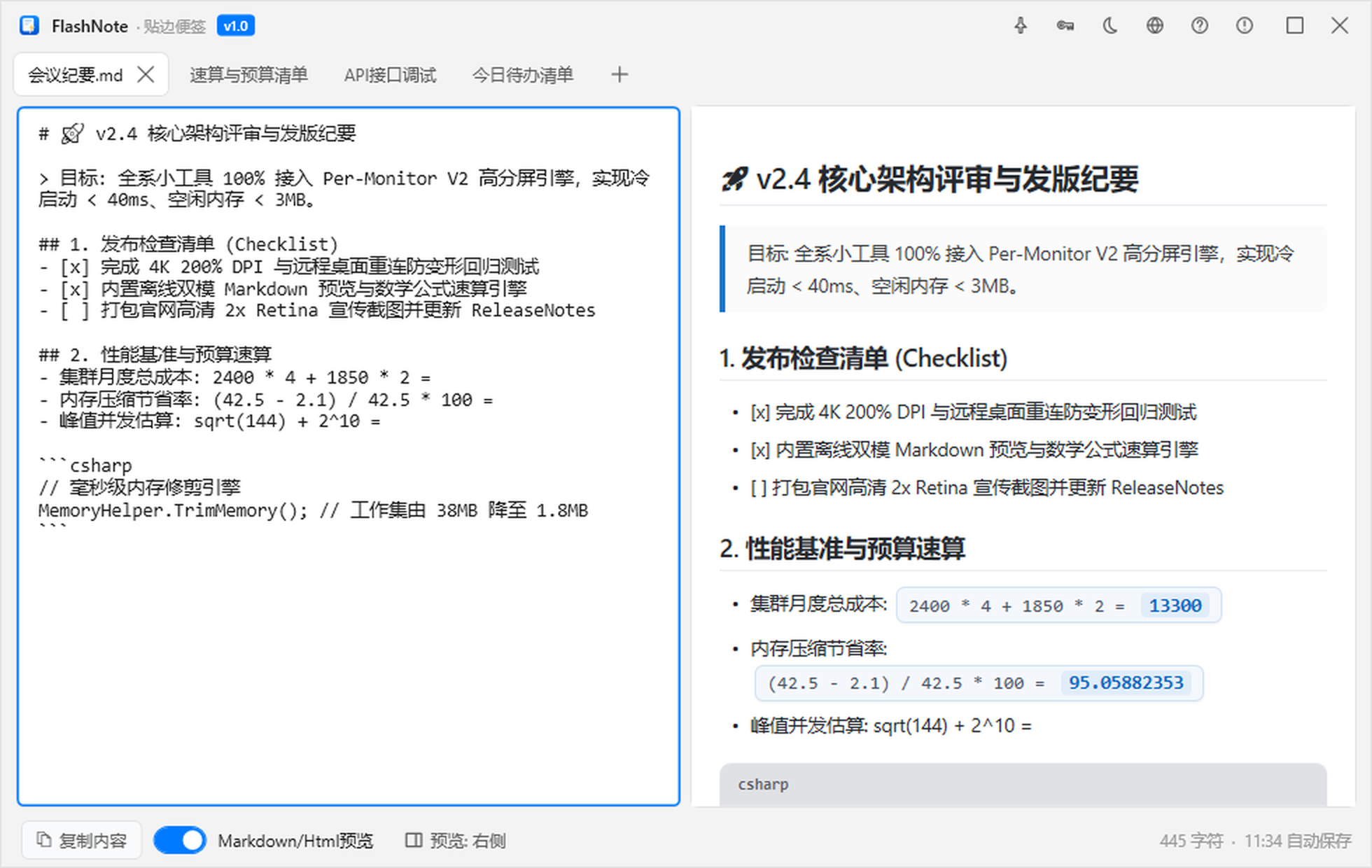
Task: Click the csharp code block header in preview
Action: (1023, 784)
